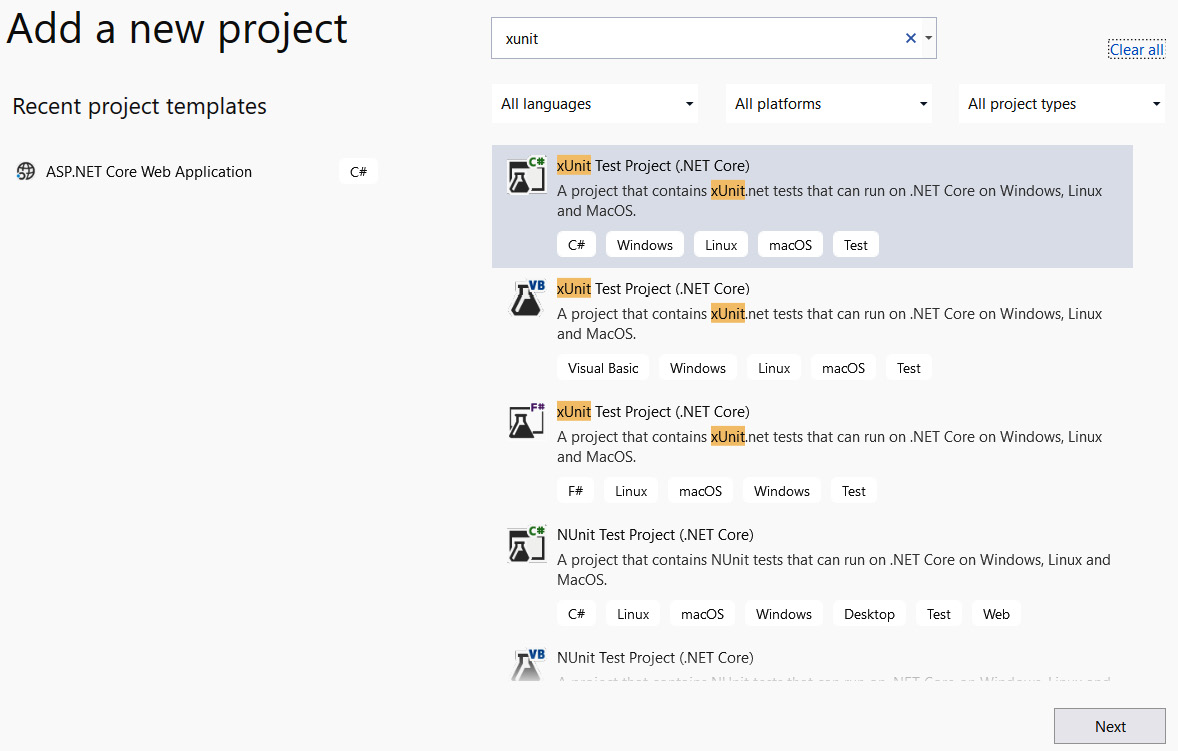
Task: Click the Visual Basic xUnit Test Project icon
Action: click(x=526, y=297)
